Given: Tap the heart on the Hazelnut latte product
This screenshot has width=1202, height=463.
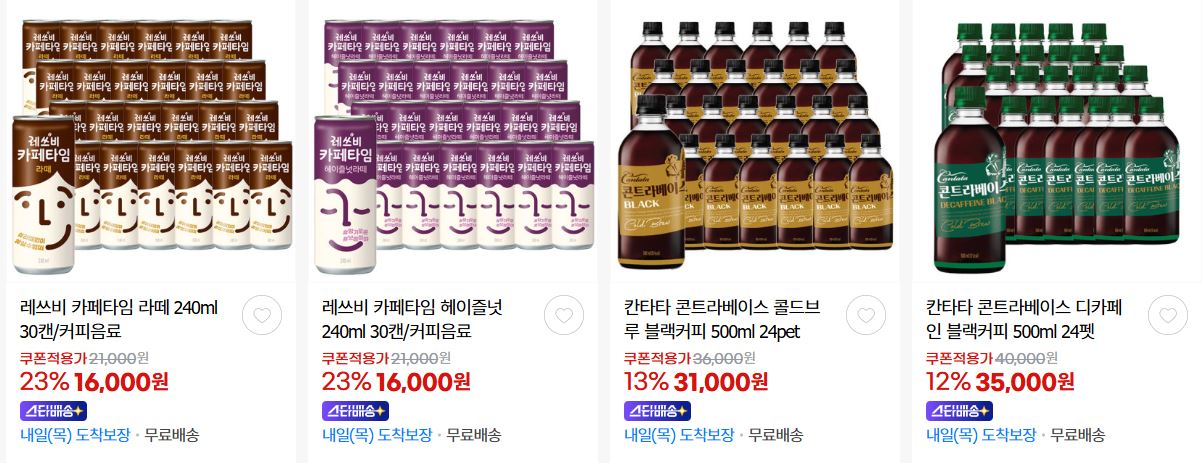Looking at the screenshot, I should coord(564,315).
